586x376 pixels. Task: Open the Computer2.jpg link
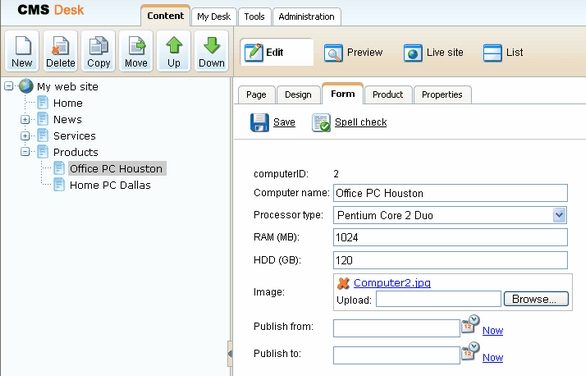[392, 283]
